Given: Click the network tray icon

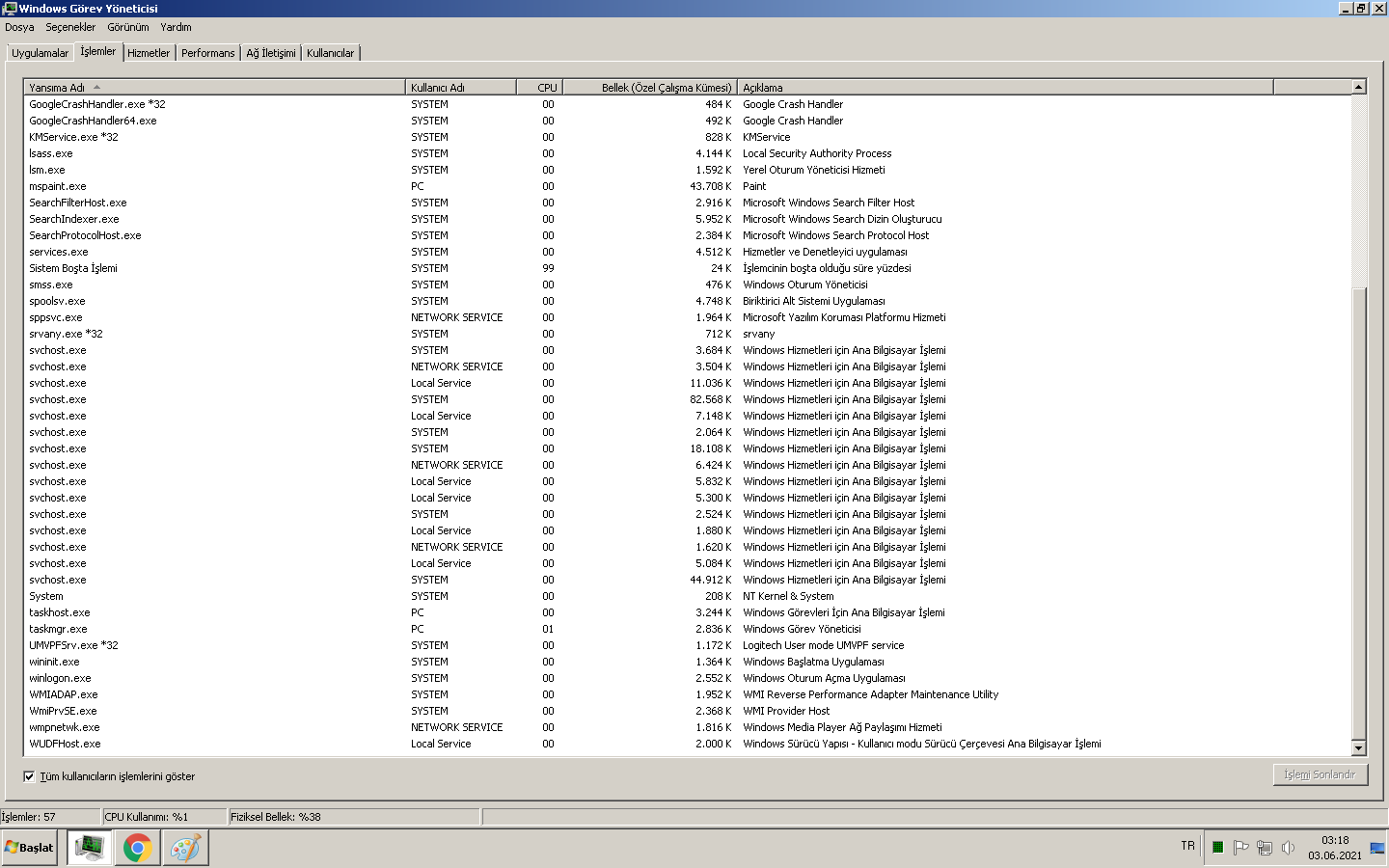Looking at the screenshot, I should (1264, 848).
